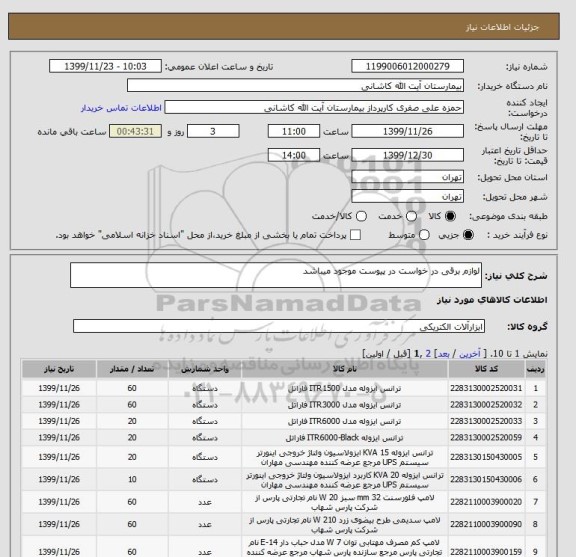Viewport: 576px width, 557px height.
Task: Go to the بعد page link
Action: tap(443, 354)
